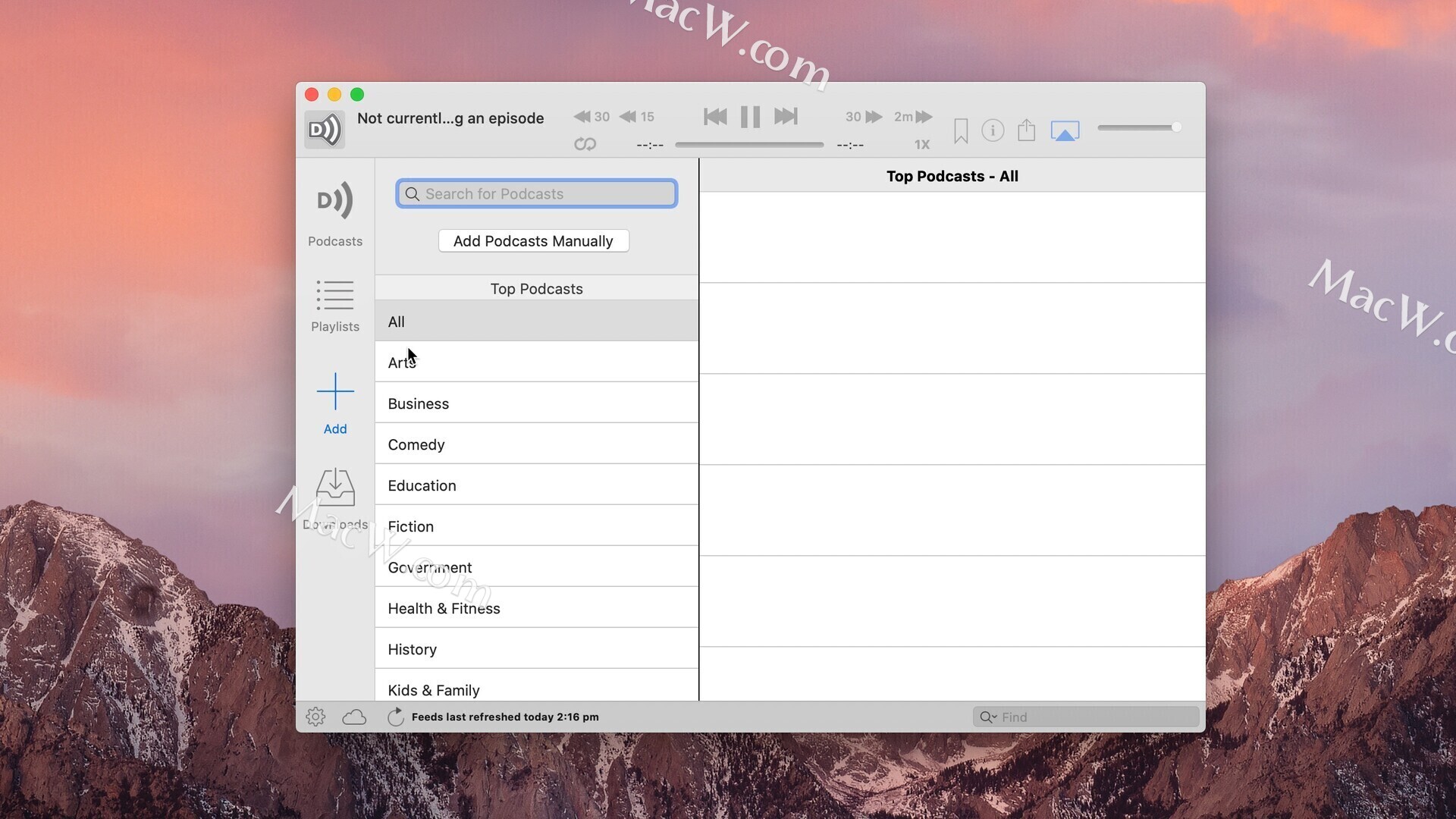Image resolution: width=1456 pixels, height=819 pixels.
Task: Select the History category
Action: coord(537,649)
